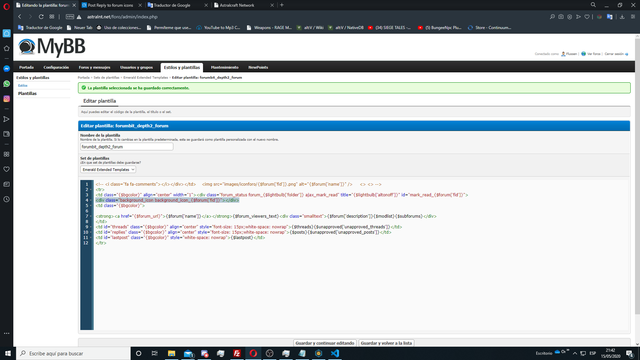Click the MyBB logo
Image resolution: width=640 pixels, height=360 pixels.
pyautogui.click(x=52, y=47)
